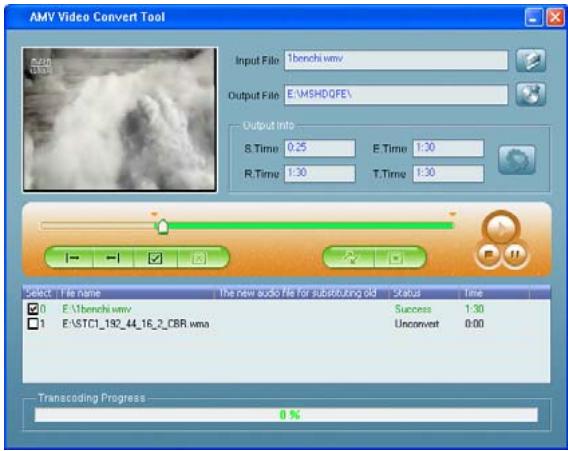This screenshot has width=568, height=451.
Task: Click the 0:00 time value
Action: pos(474,323)
